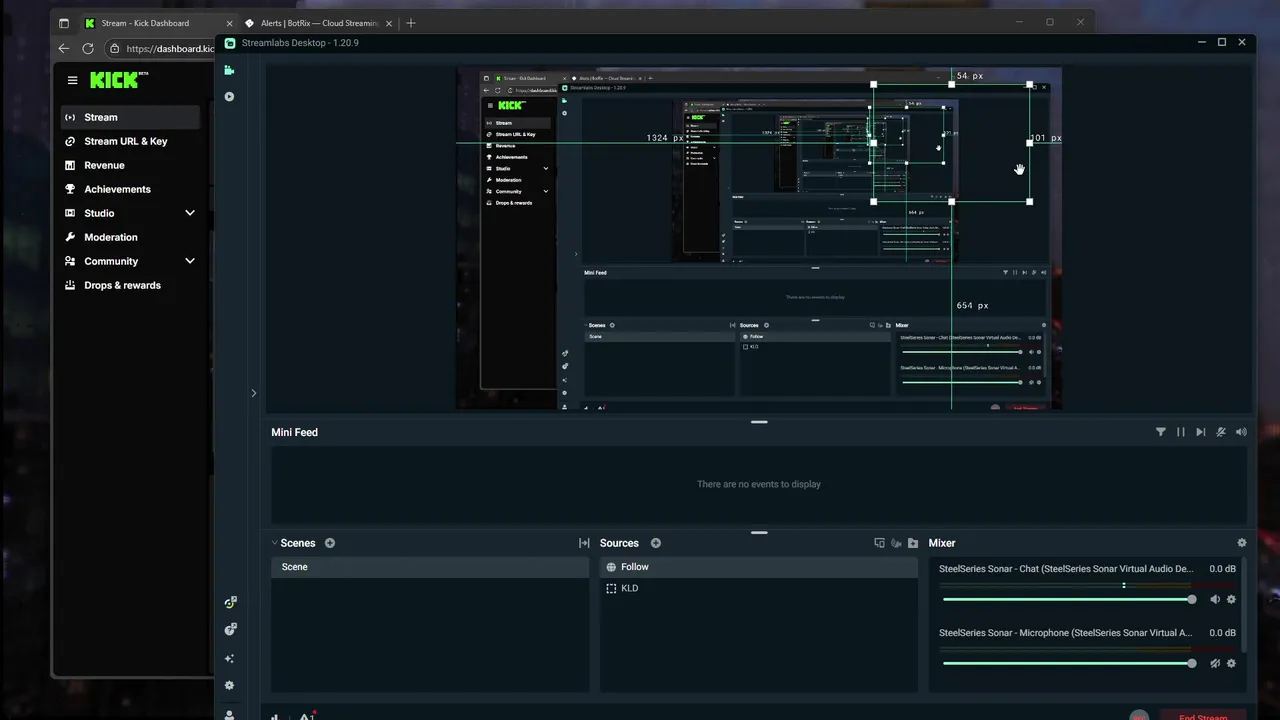Click the icon directly above the sparkle icon
The width and height of the screenshot is (1280, 720).
click(230, 630)
